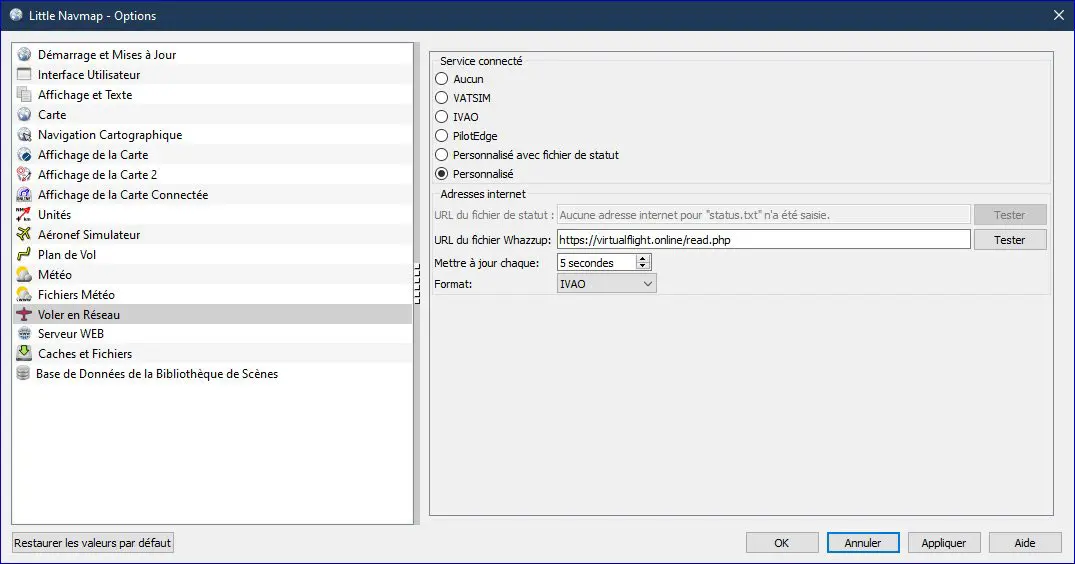Open help with the Aide button
The image size is (1075, 564).
[1024, 543]
